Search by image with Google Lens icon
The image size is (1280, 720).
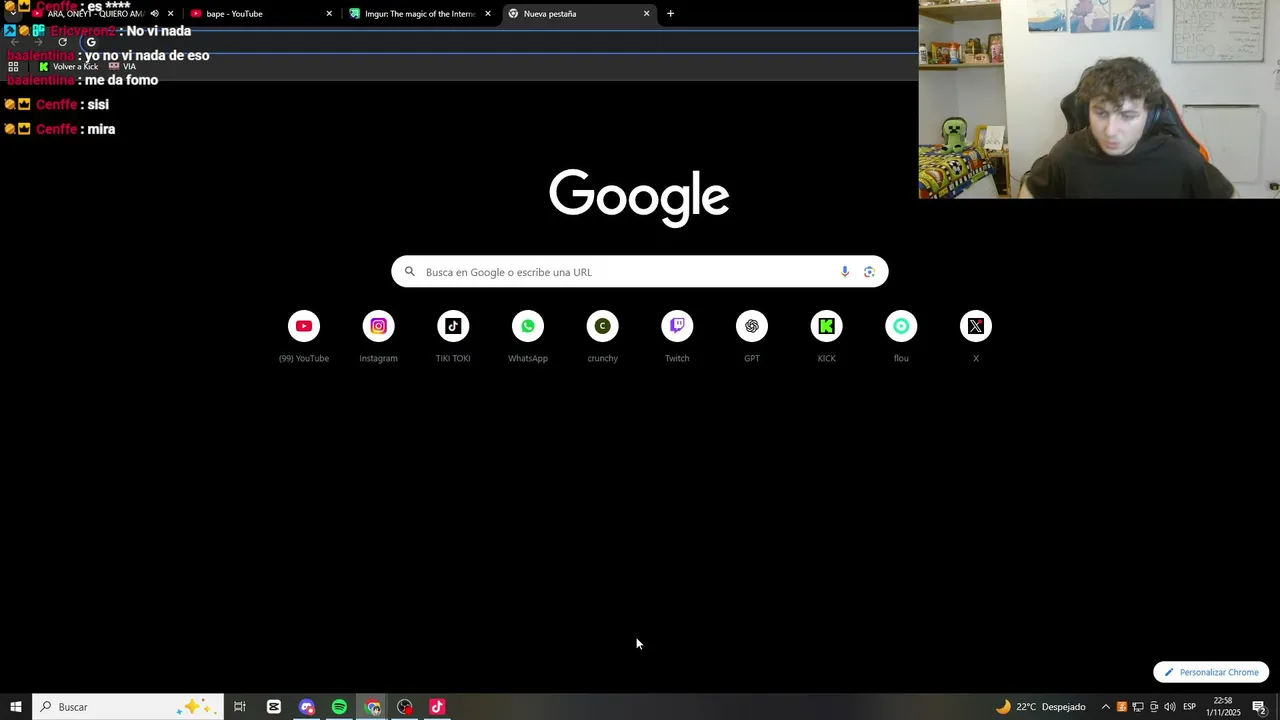(x=869, y=272)
